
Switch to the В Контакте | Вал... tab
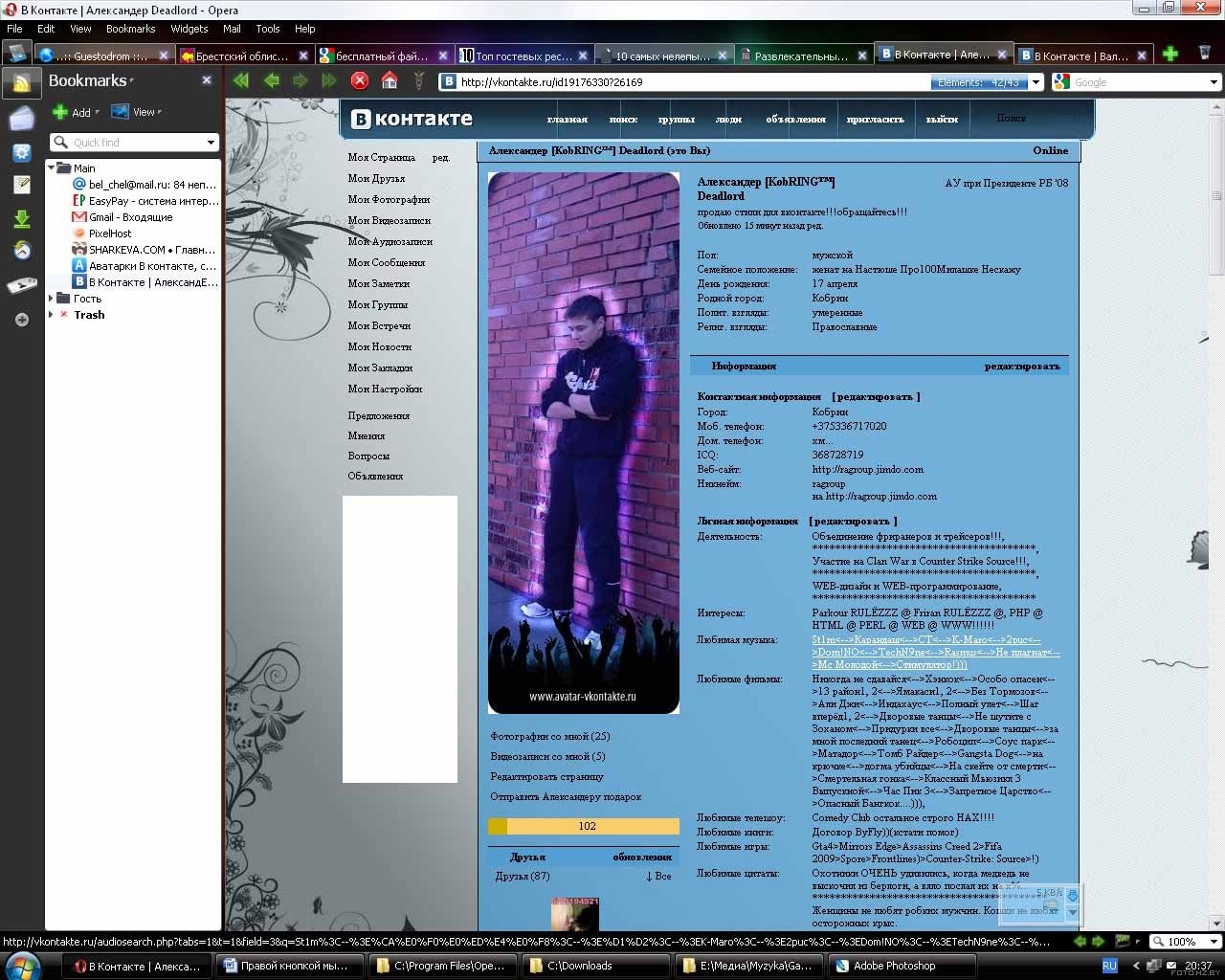[1081, 56]
